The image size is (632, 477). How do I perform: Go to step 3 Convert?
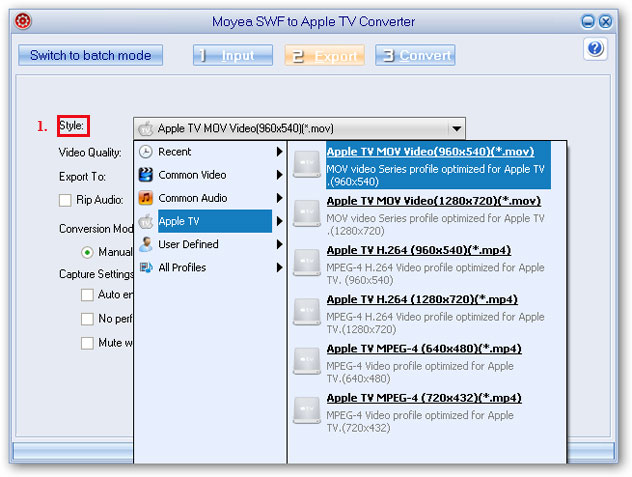pyautogui.click(x=415, y=55)
